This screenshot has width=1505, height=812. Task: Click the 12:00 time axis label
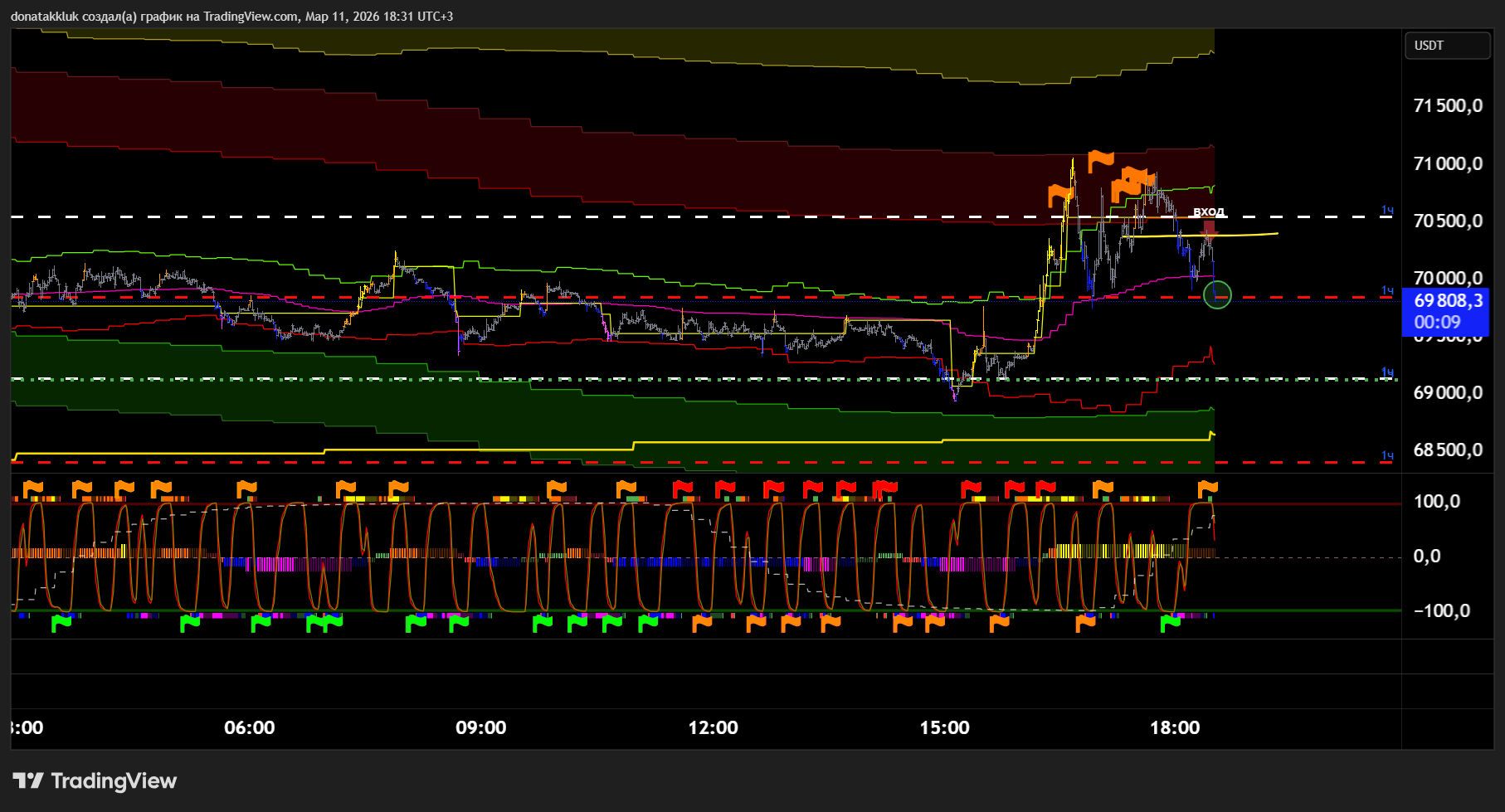tap(713, 727)
